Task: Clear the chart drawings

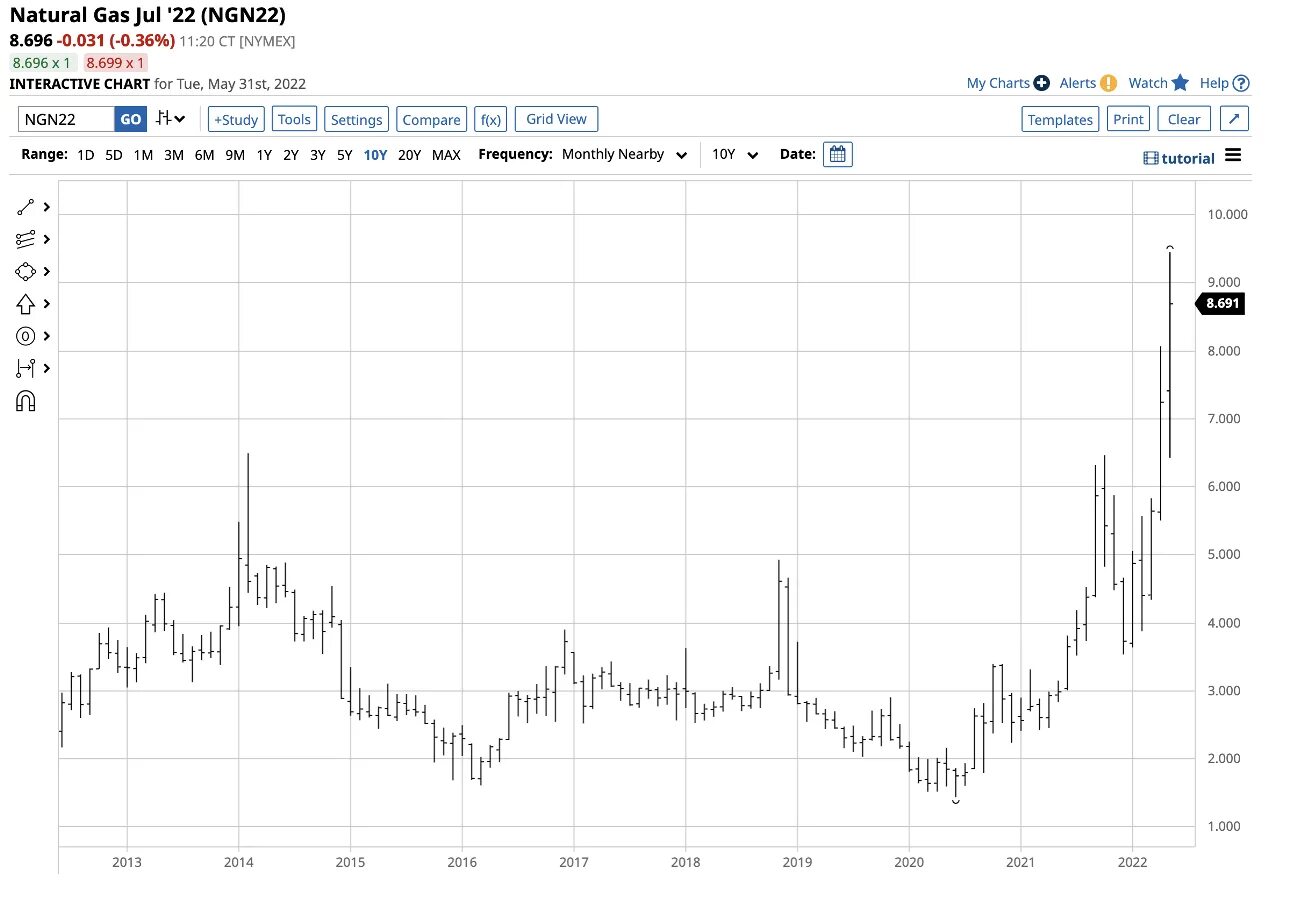Action: 1184,119
